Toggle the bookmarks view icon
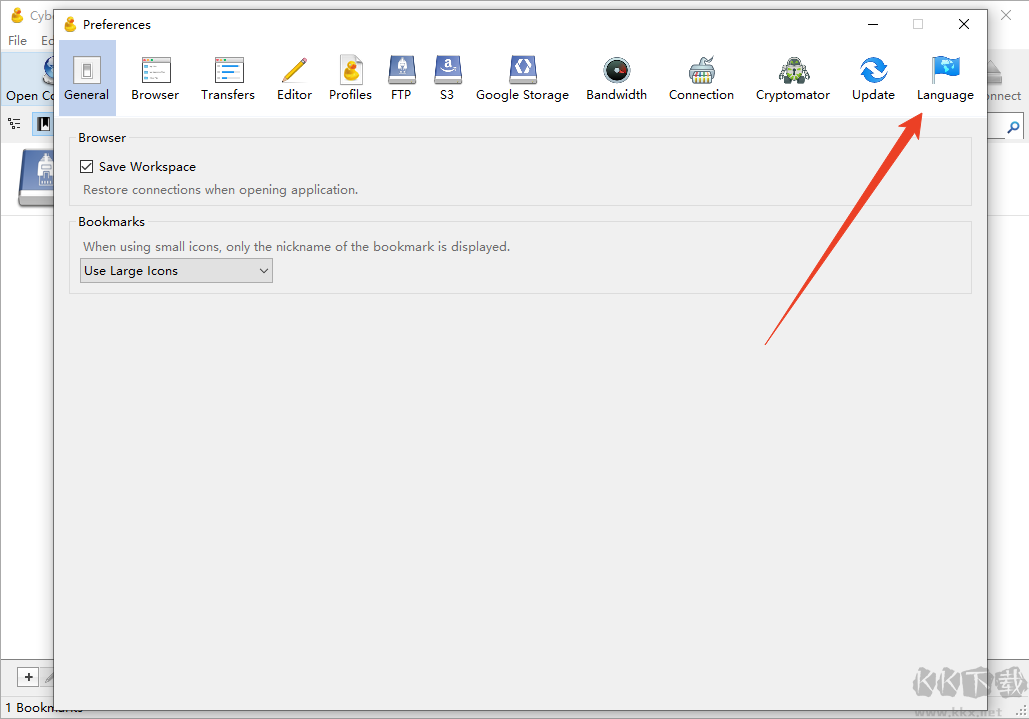 pyautogui.click(x=43, y=123)
